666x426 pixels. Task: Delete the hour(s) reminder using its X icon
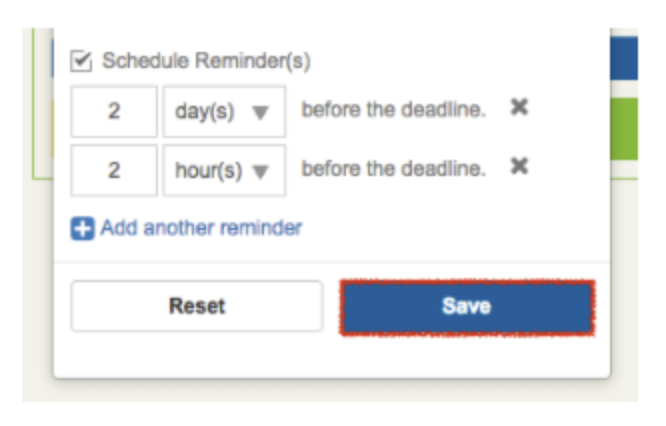(519, 166)
